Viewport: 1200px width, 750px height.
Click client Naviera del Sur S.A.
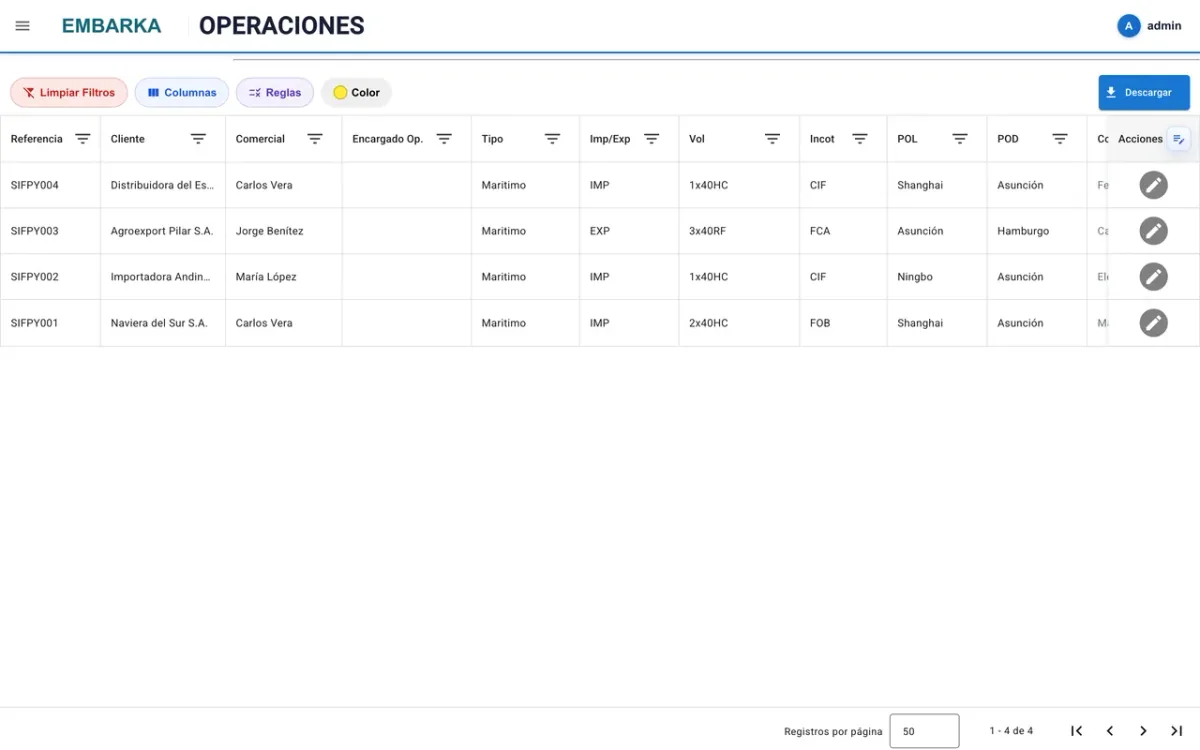tap(163, 323)
